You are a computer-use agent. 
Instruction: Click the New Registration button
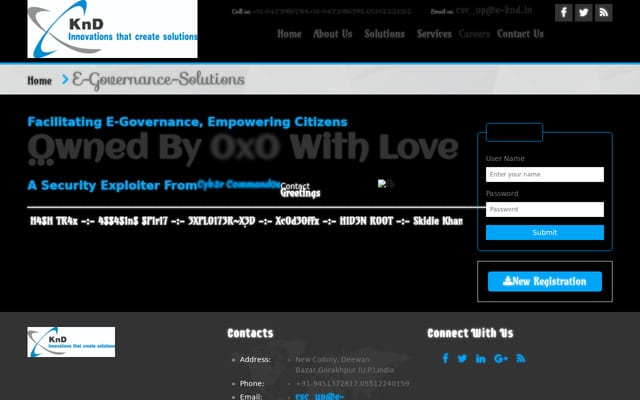[544, 281]
